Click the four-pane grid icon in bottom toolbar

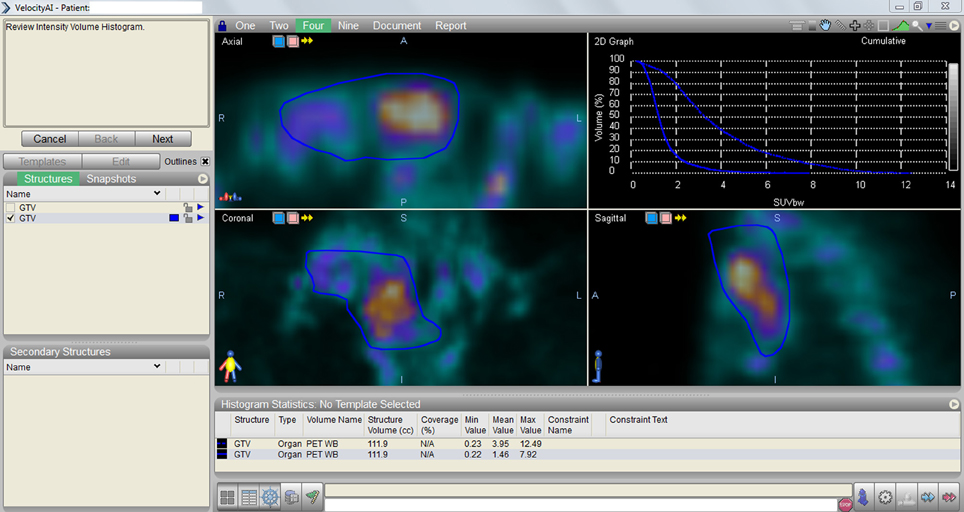click(227, 497)
